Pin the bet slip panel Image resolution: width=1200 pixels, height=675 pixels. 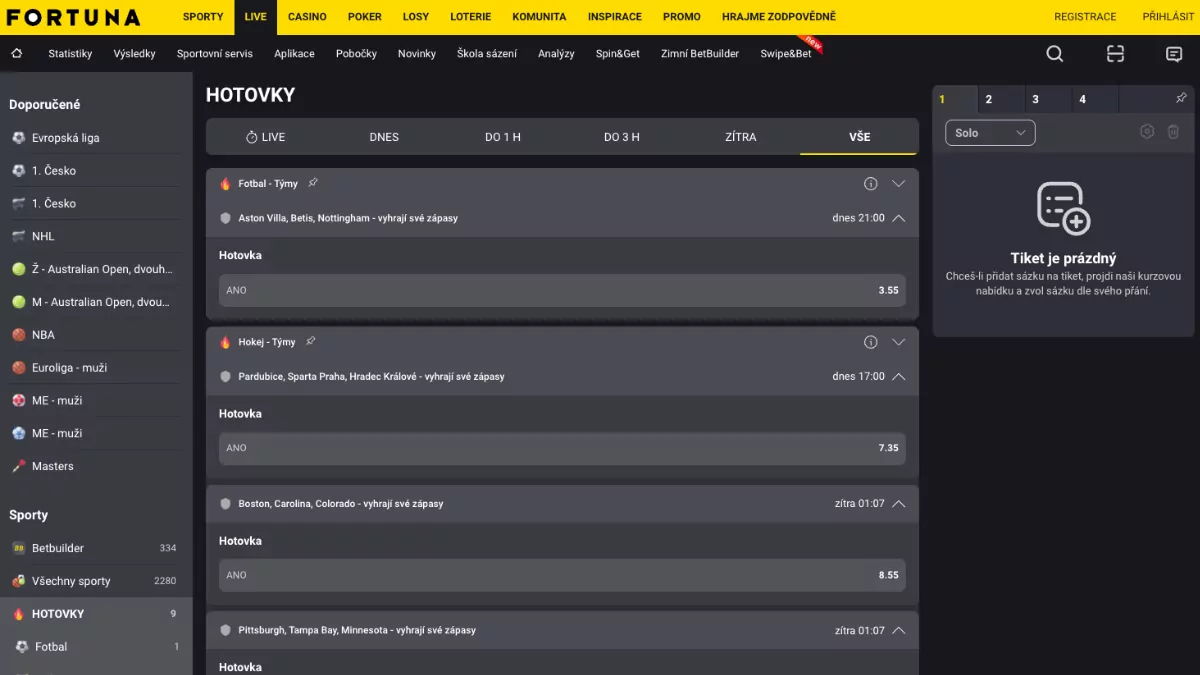coord(1181,98)
